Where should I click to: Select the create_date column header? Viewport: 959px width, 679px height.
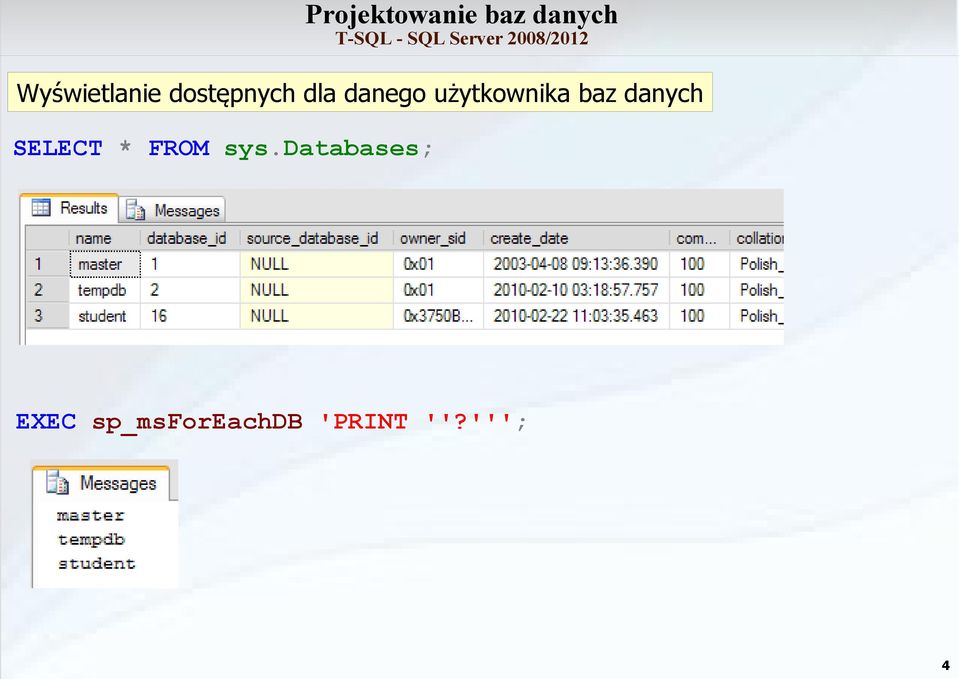point(576,238)
